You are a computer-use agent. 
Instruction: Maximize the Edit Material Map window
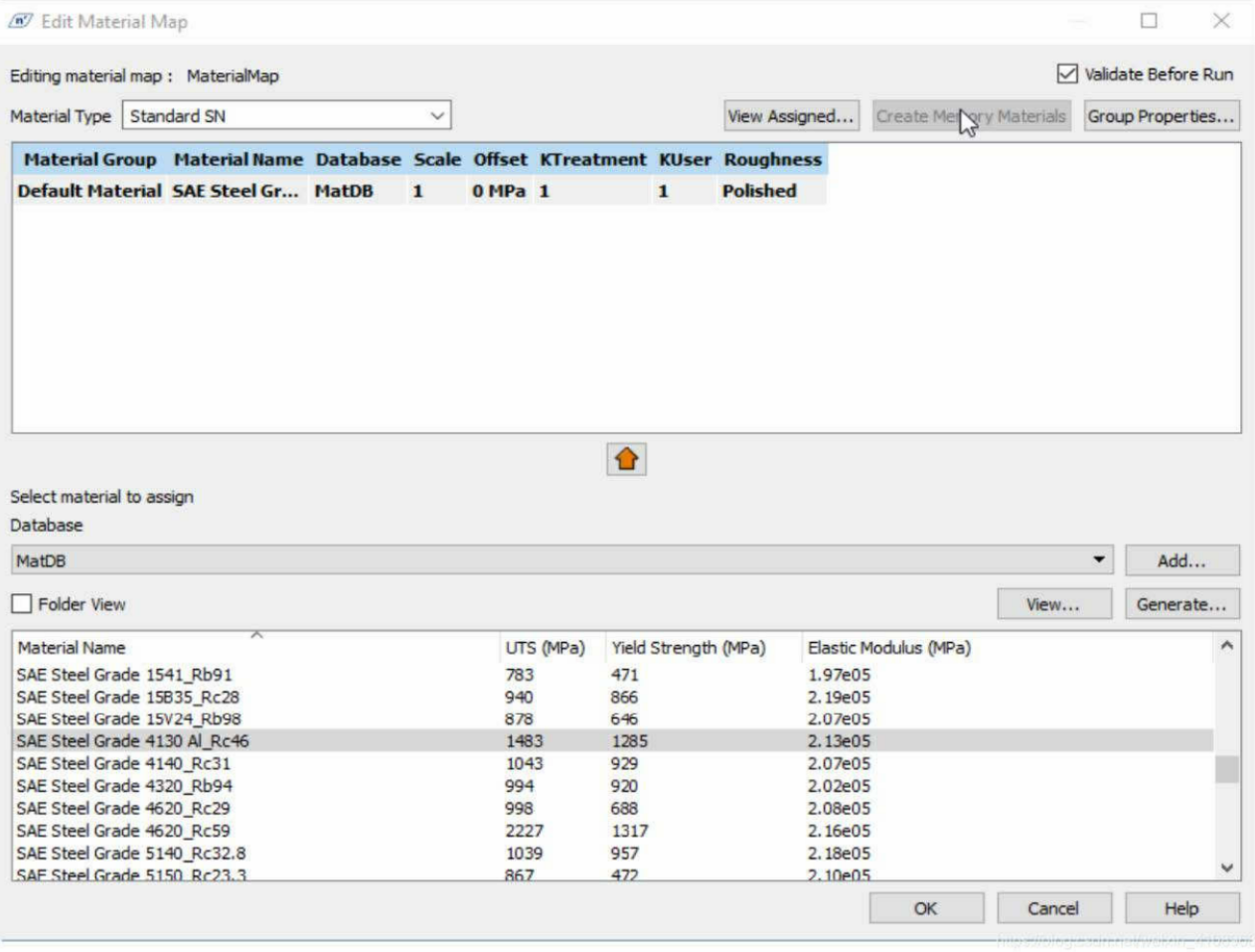(x=1149, y=21)
